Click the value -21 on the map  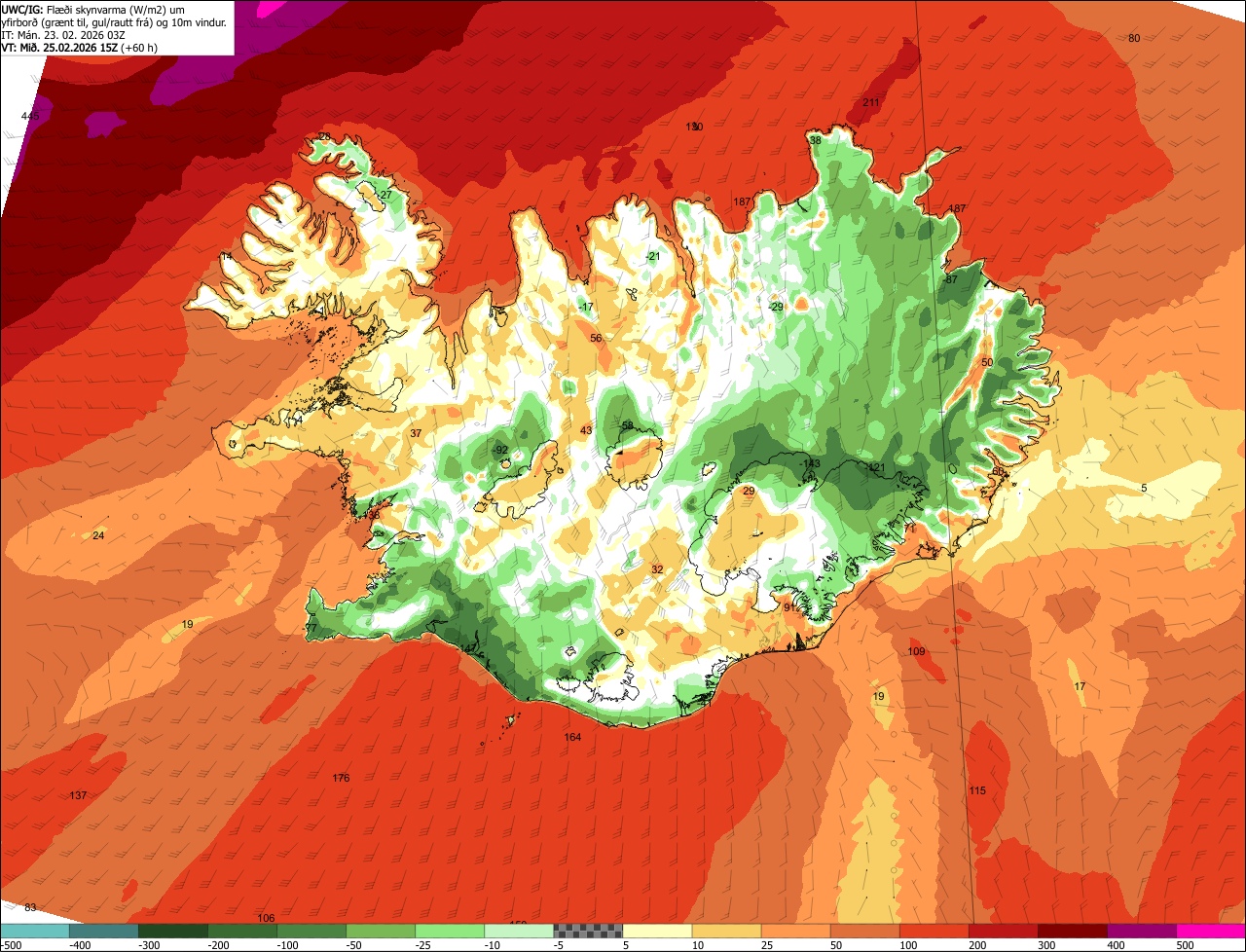click(653, 256)
